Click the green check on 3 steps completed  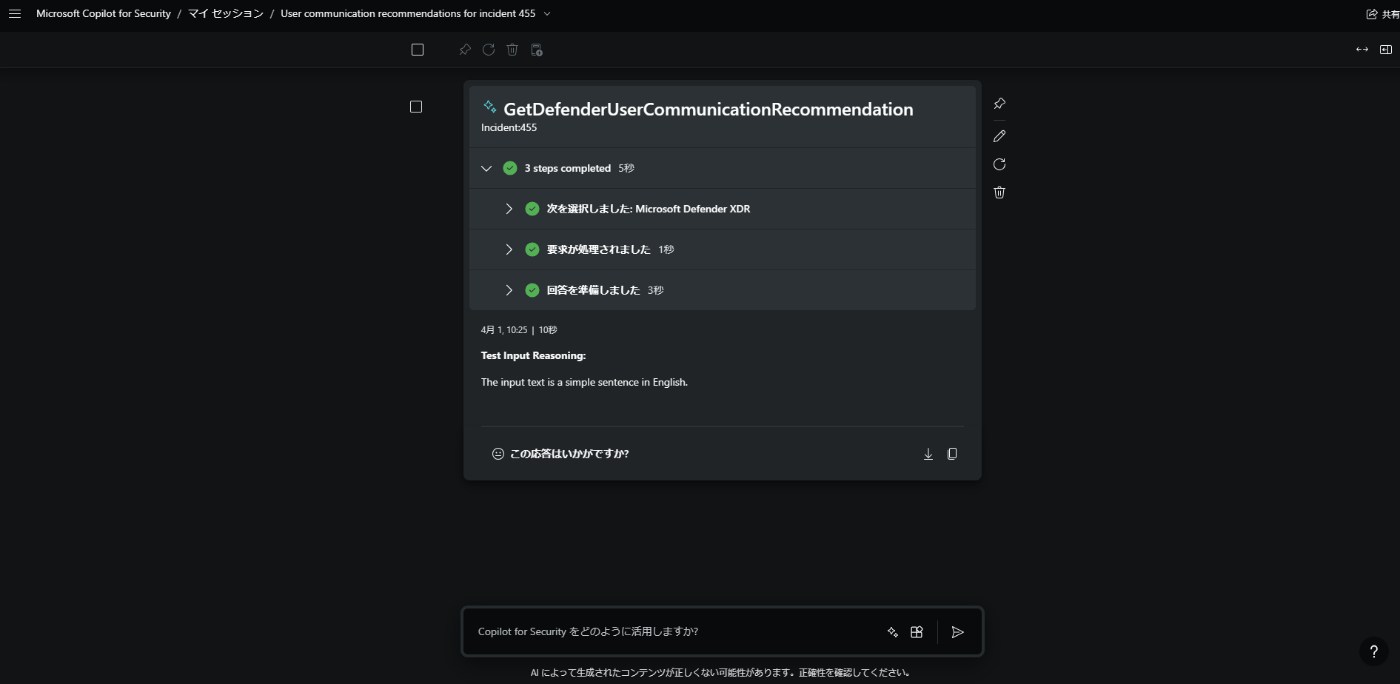[x=510, y=168]
